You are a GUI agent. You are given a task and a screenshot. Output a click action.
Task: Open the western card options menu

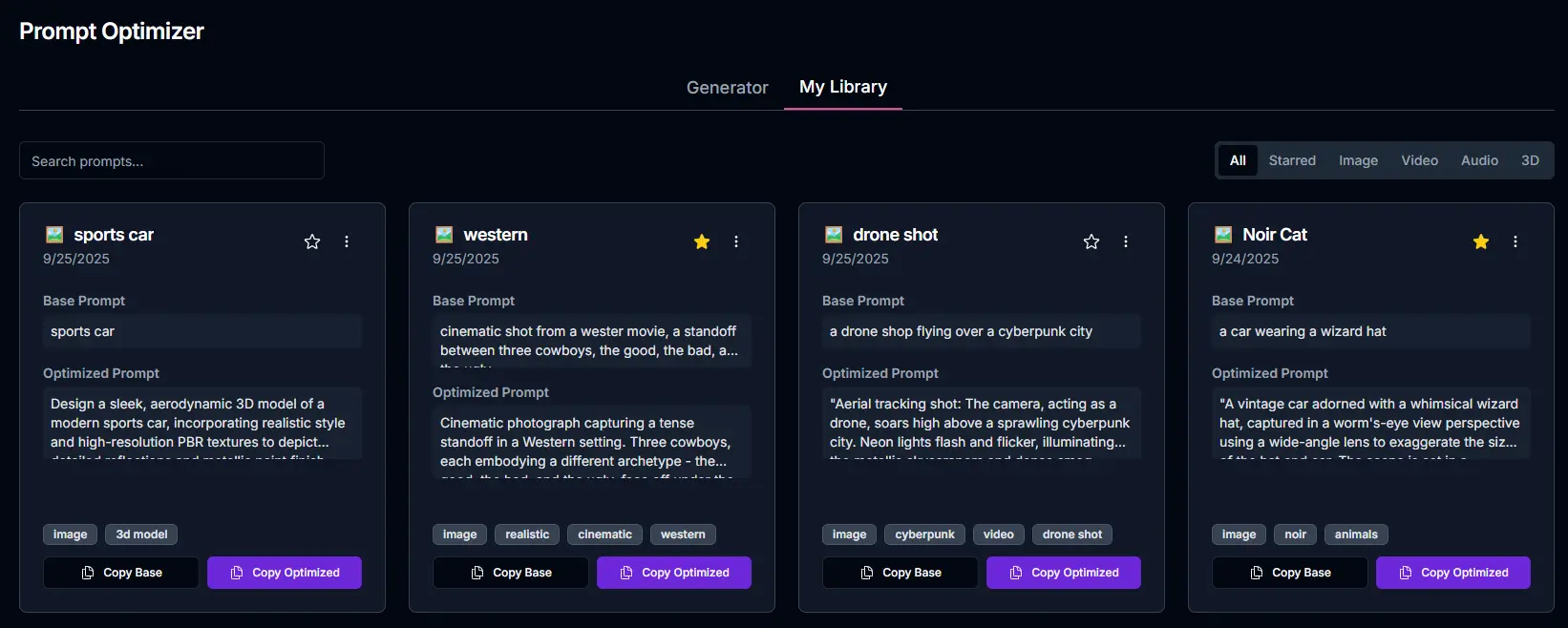click(736, 241)
